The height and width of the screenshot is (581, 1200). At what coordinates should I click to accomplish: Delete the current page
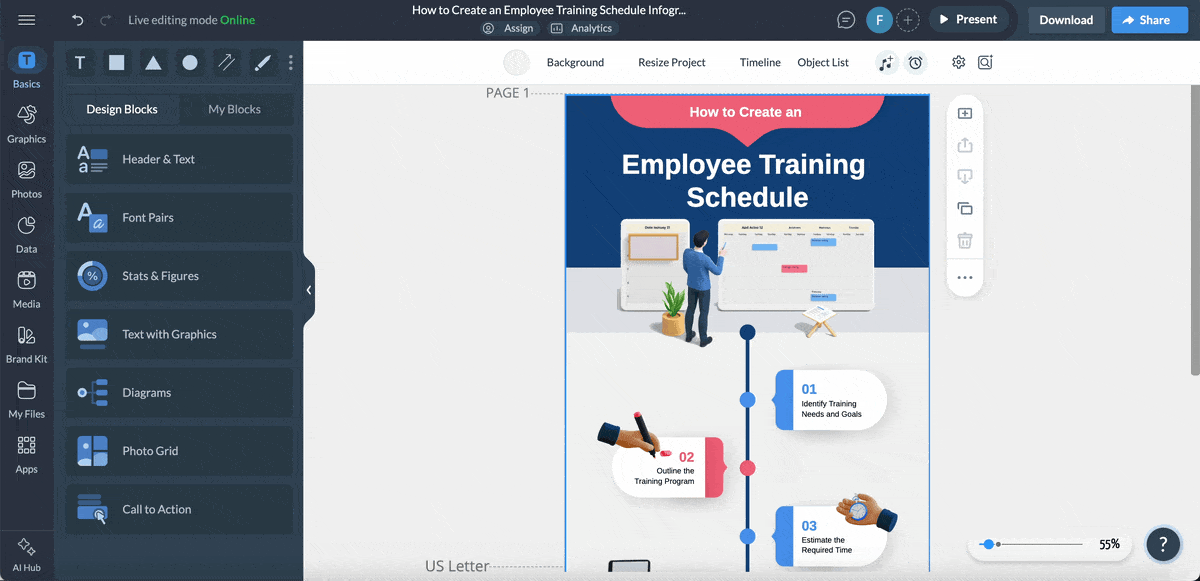(964, 240)
